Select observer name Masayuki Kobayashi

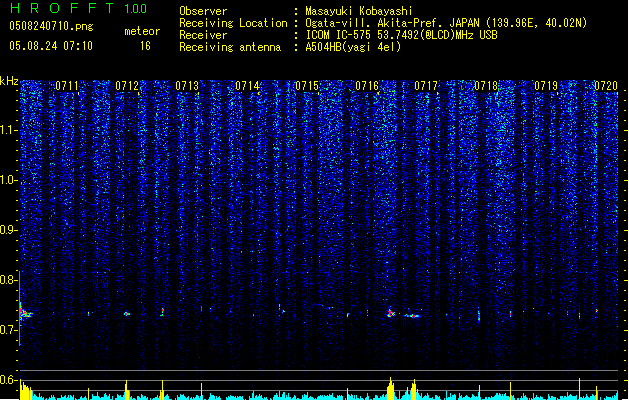[359, 11]
